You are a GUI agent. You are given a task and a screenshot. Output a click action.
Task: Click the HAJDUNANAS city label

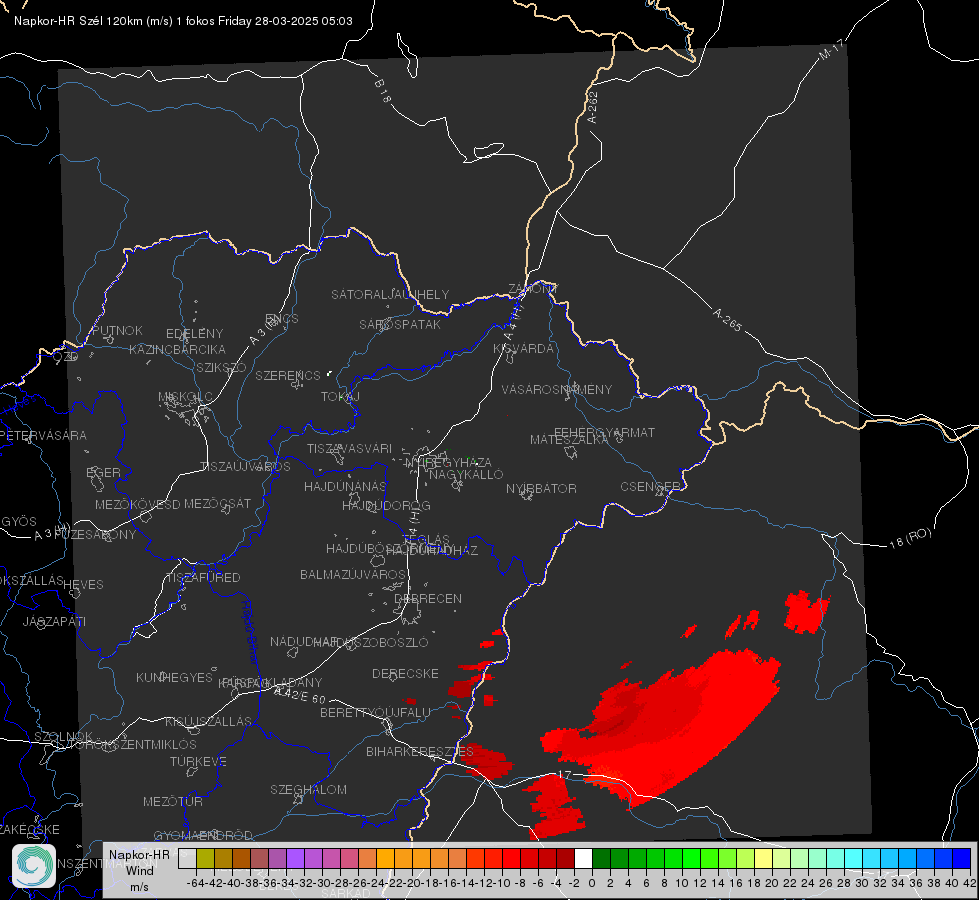click(x=345, y=486)
